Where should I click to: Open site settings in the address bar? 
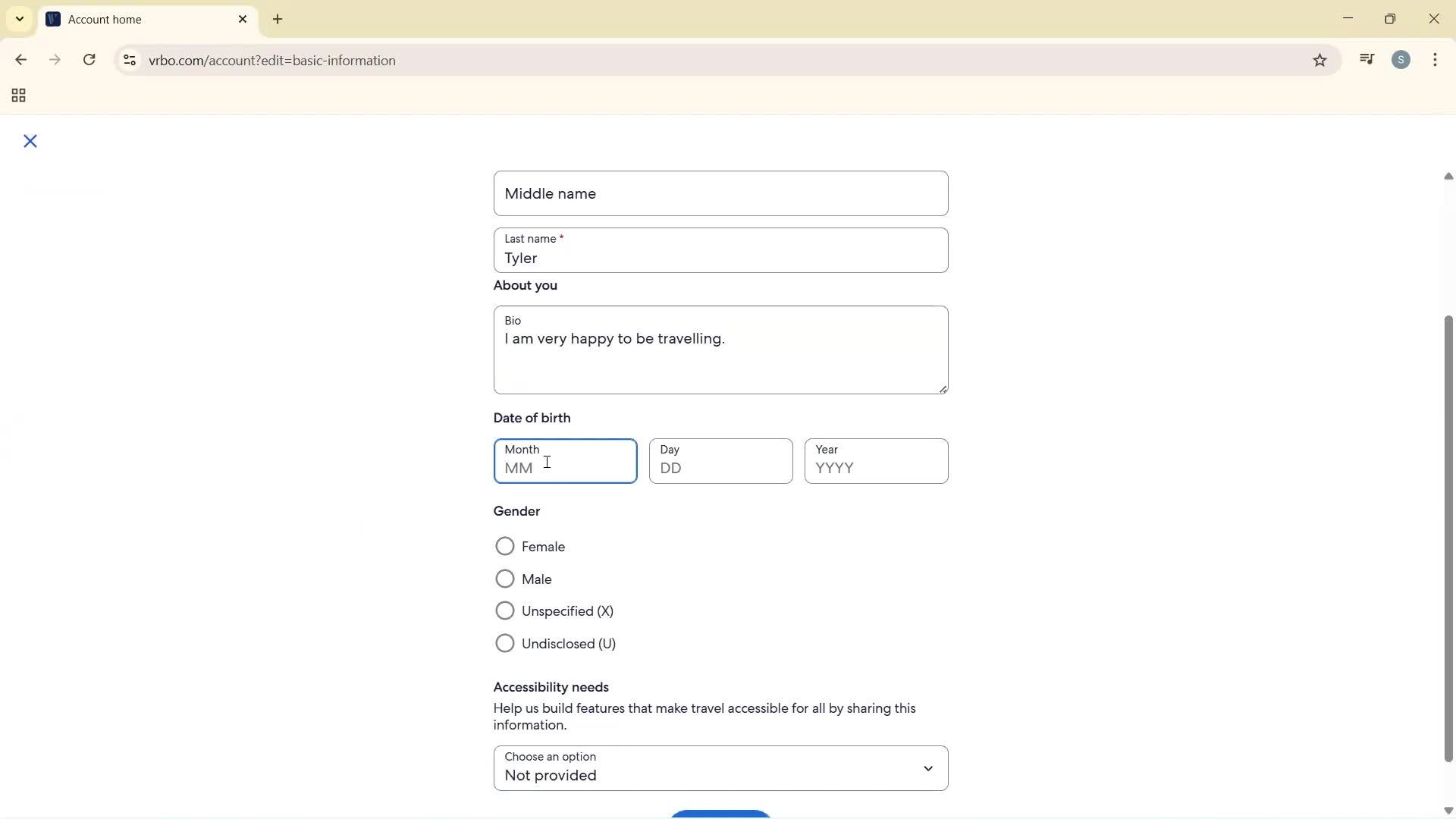[x=130, y=60]
